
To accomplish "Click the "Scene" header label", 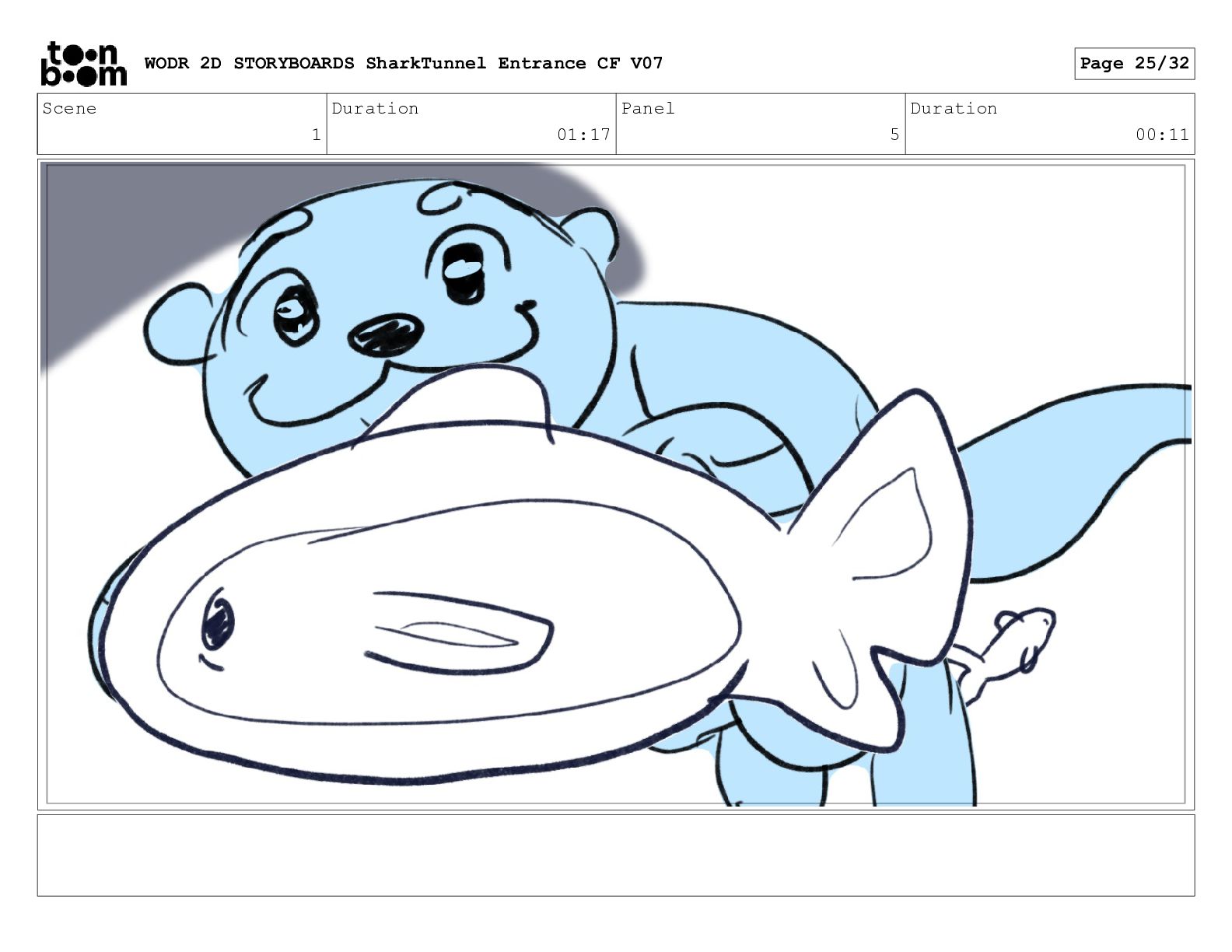I will coord(69,109).
